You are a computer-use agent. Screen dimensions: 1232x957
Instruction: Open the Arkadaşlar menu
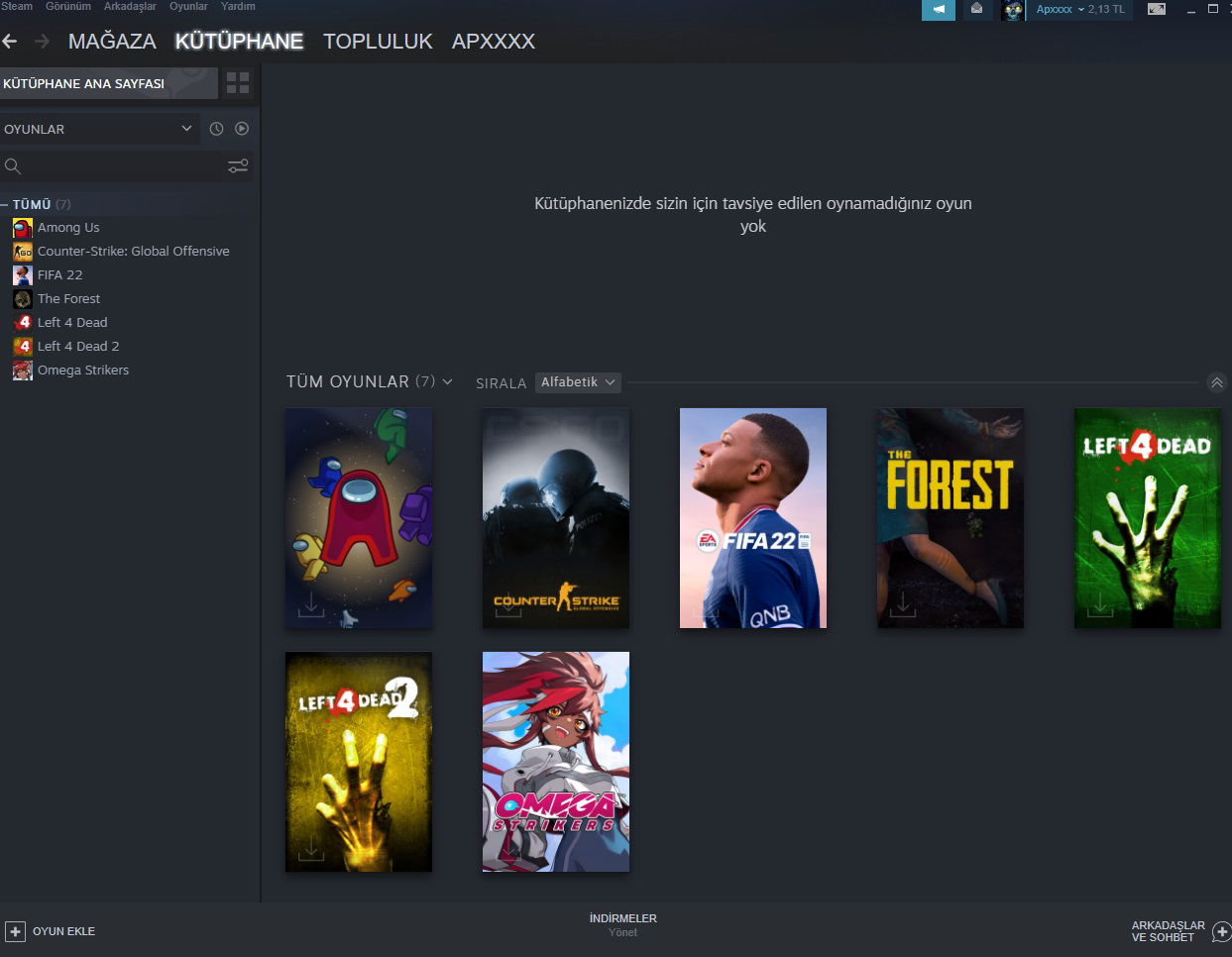coord(130,6)
